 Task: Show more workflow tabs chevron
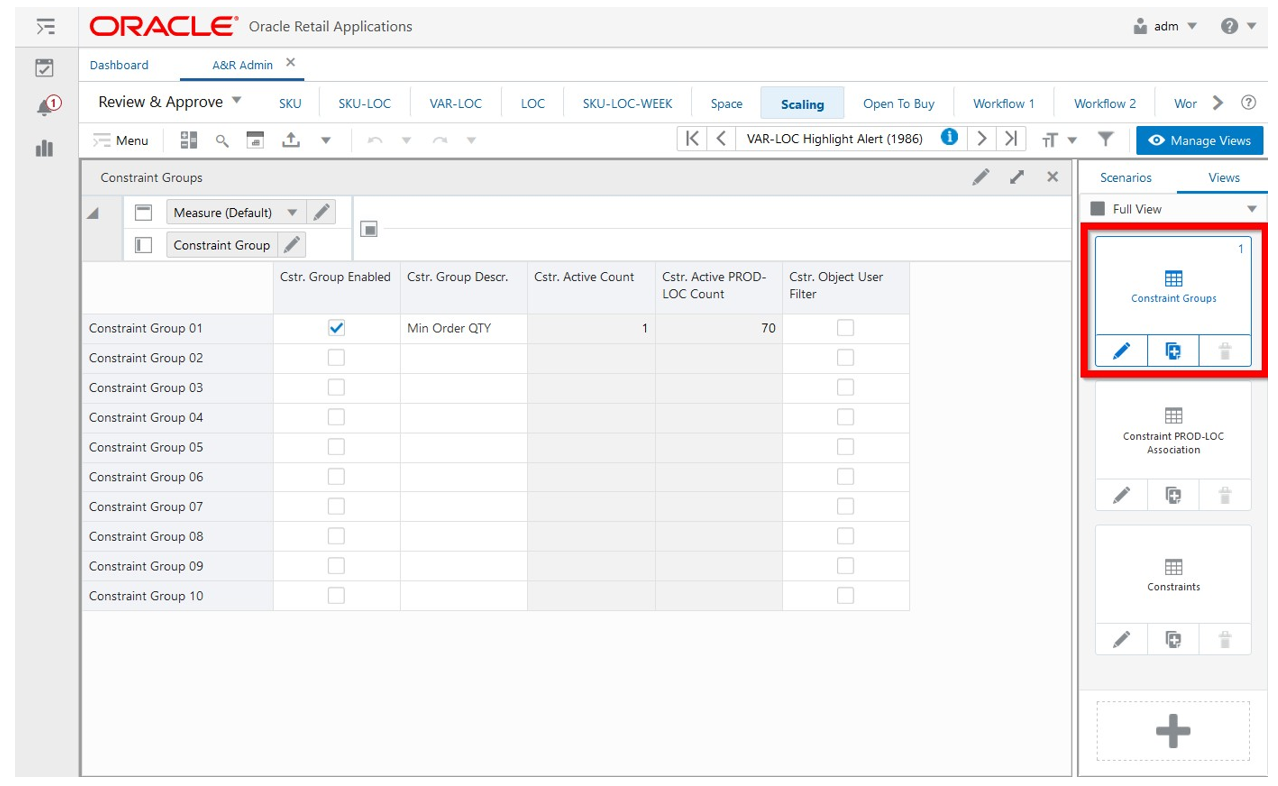[1217, 102]
